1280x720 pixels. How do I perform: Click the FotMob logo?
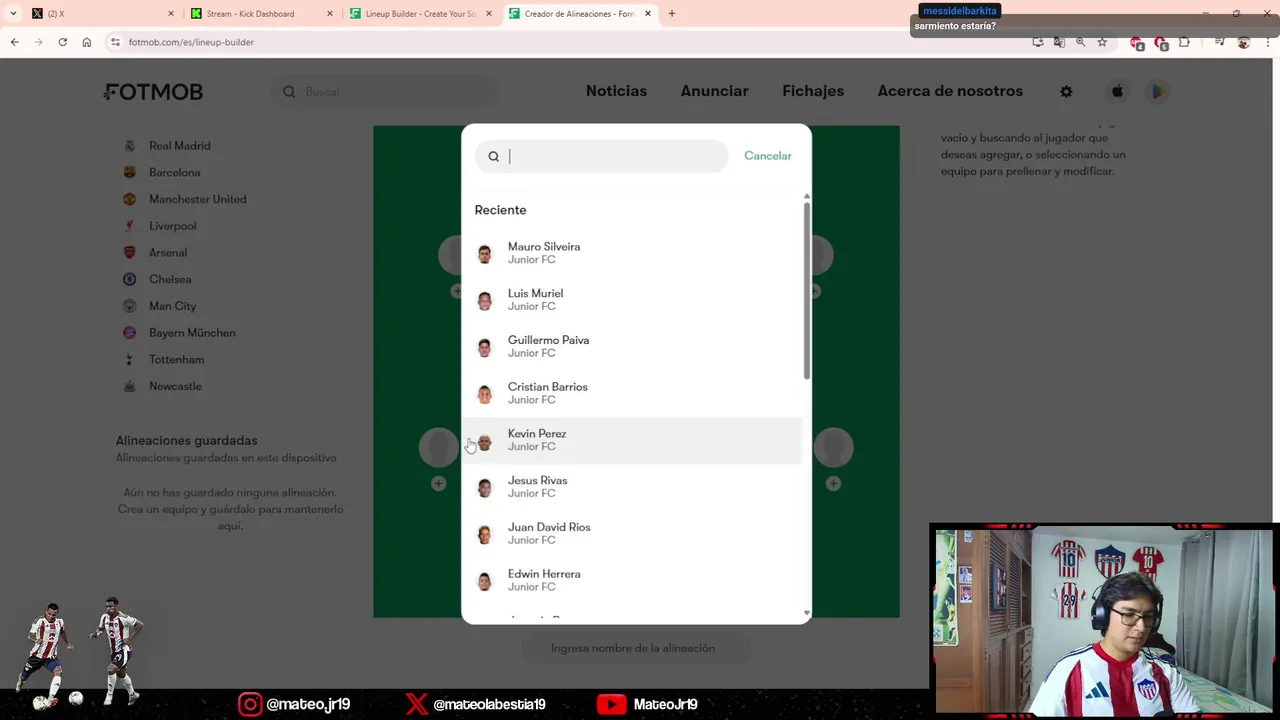154,92
